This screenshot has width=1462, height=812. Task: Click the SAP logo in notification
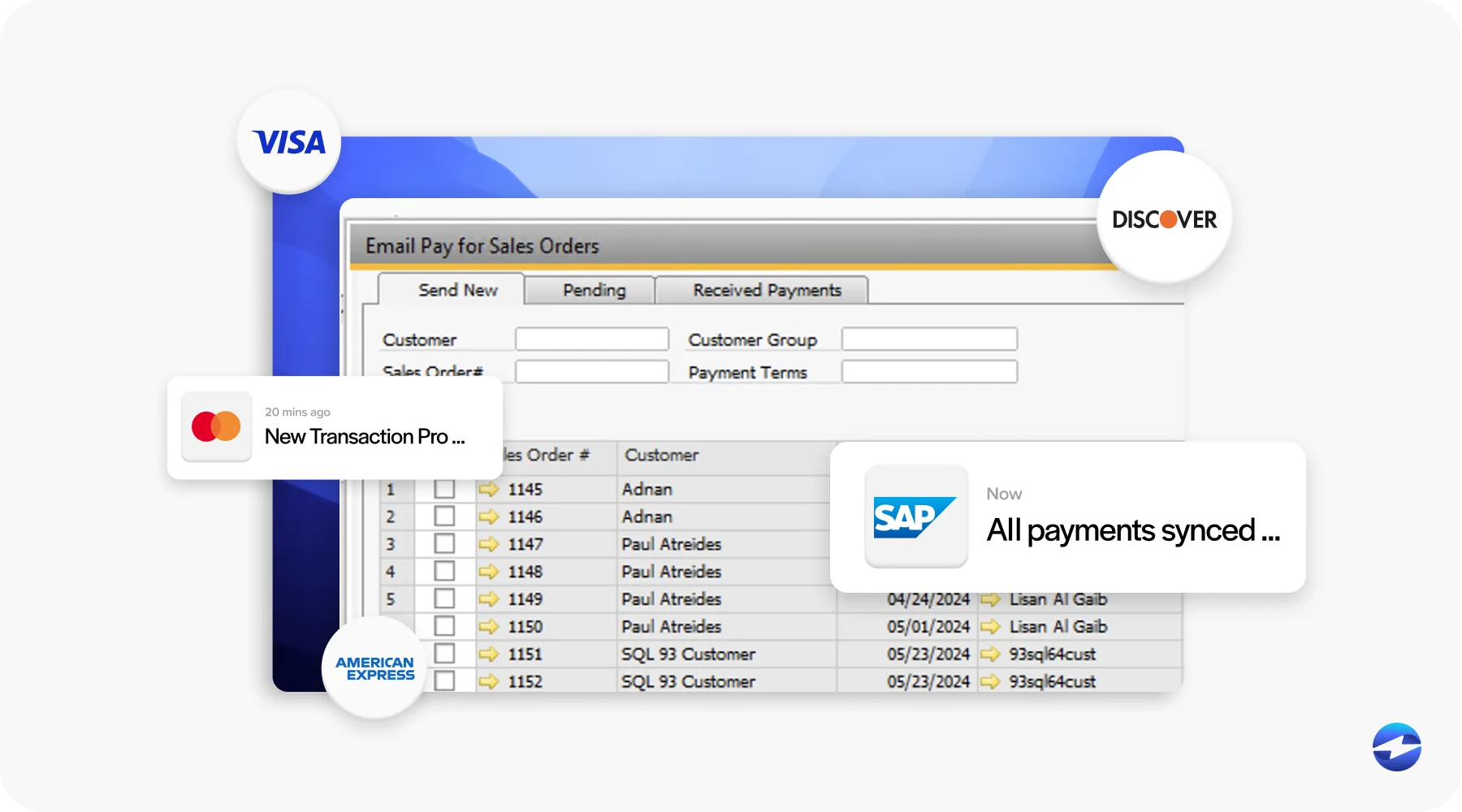pyautogui.click(x=916, y=516)
